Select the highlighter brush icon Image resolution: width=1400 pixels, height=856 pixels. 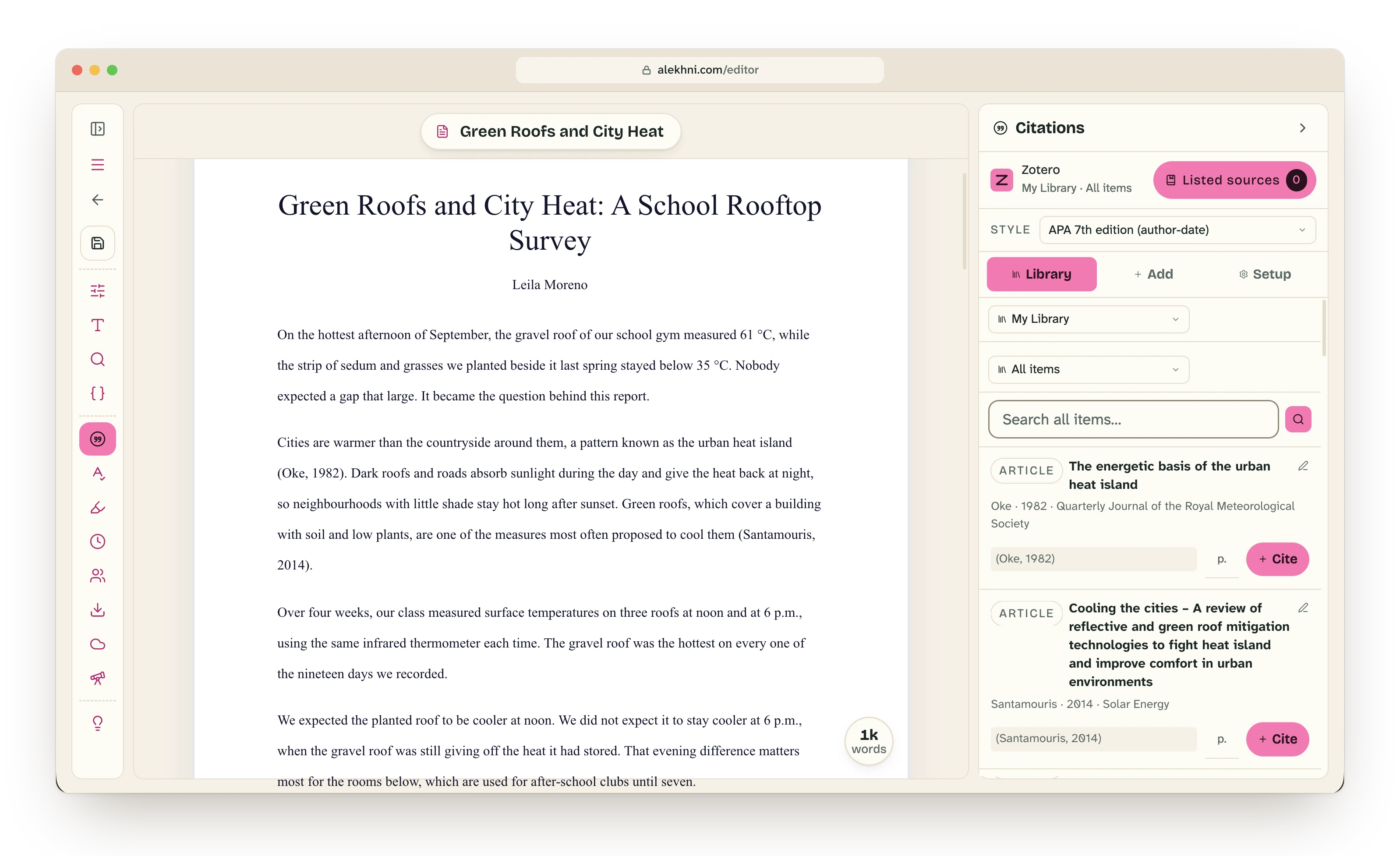pos(98,508)
